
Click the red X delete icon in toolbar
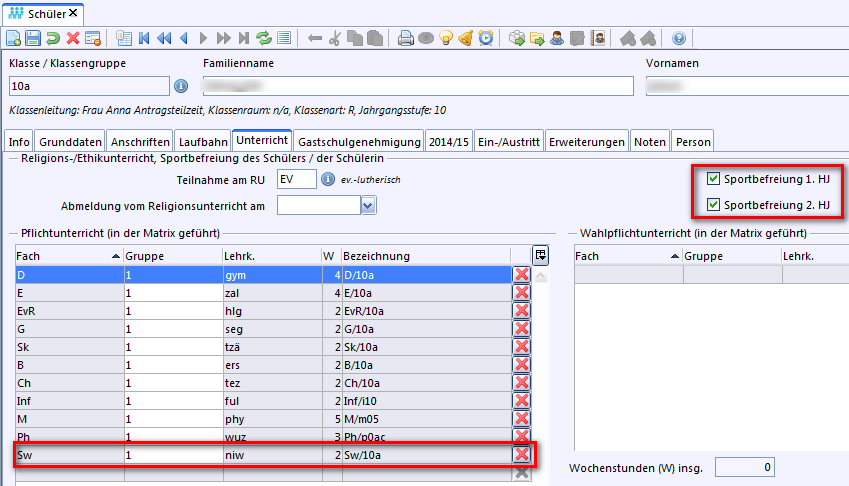73,39
